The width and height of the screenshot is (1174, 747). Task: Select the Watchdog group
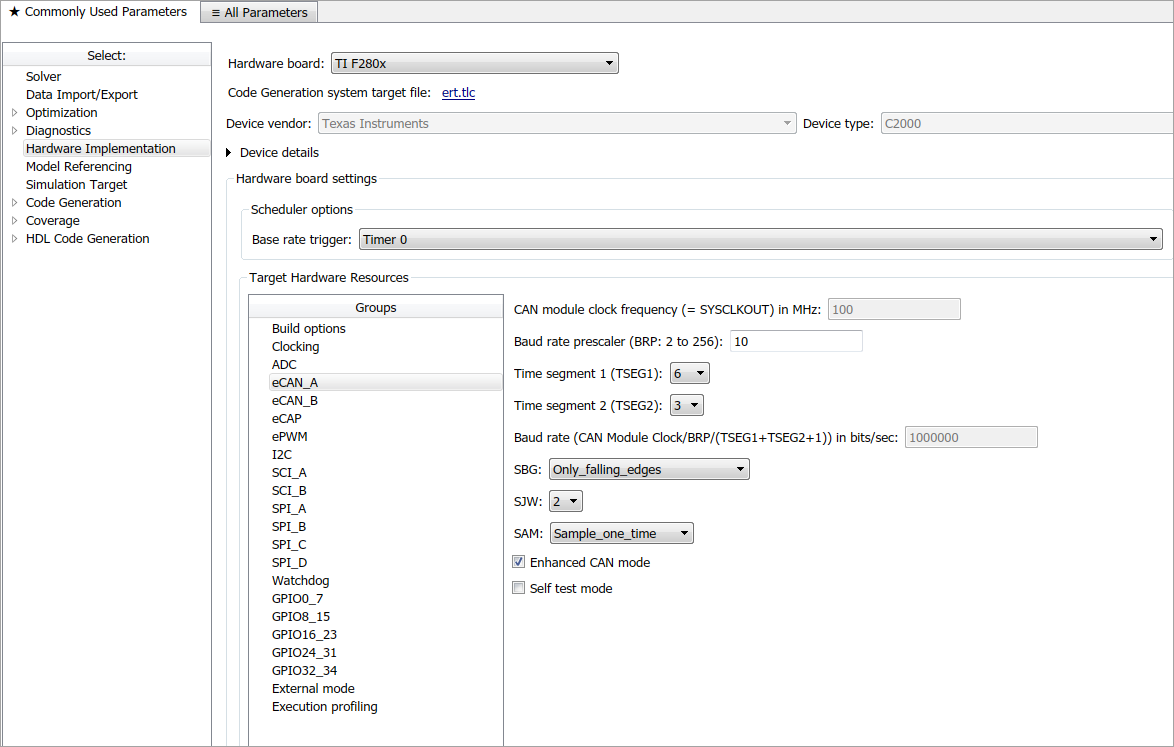tap(300, 580)
